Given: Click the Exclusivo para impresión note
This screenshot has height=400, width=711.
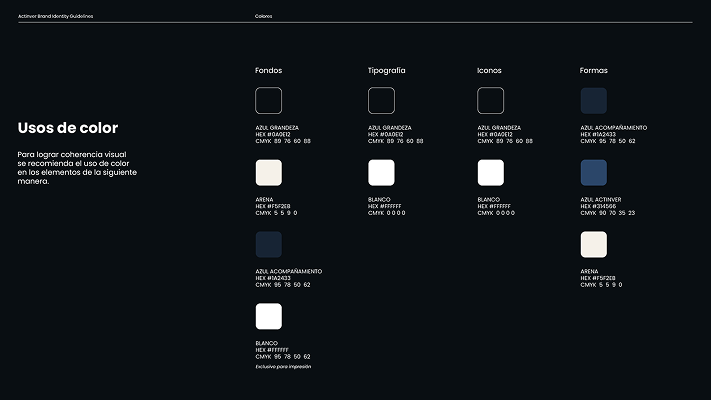Looking at the screenshot, I should tap(283, 367).
